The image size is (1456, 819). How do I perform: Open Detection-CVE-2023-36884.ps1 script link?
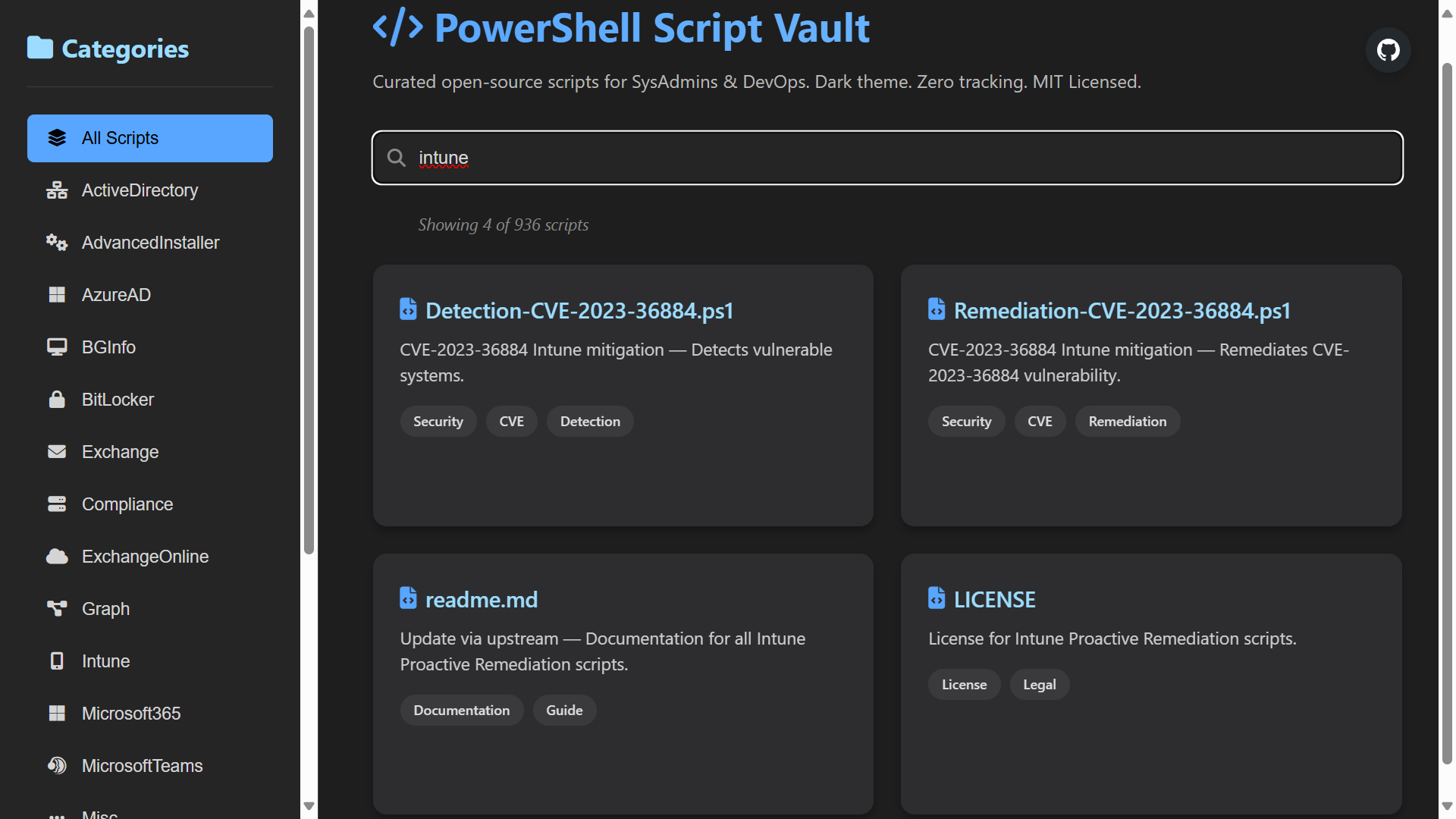[x=579, y=311]
